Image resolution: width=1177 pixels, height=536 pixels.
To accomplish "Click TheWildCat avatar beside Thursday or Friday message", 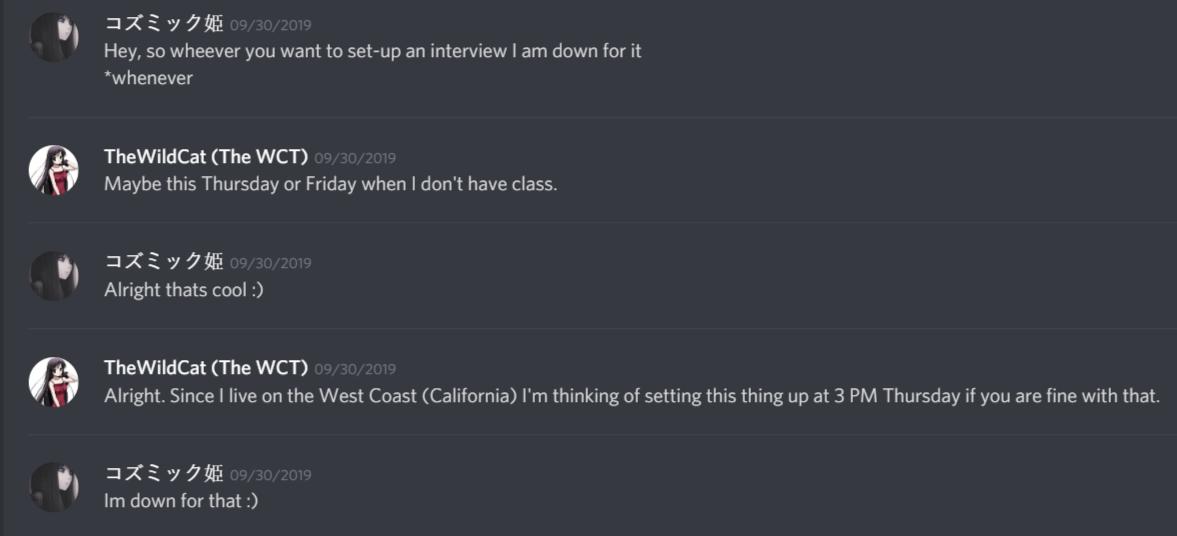I will (x=53, y=170).
